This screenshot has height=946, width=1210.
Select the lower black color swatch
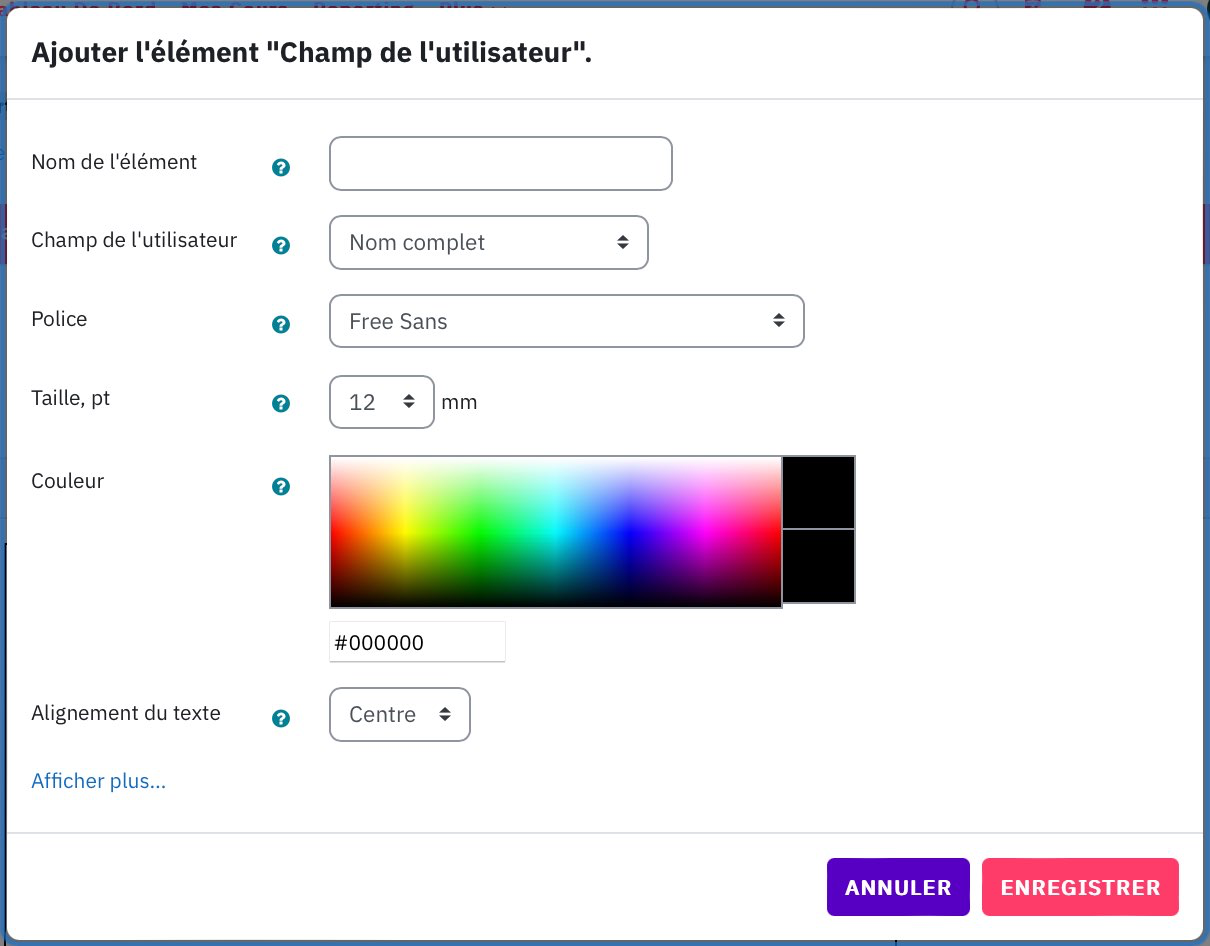(x=819, y=566)
